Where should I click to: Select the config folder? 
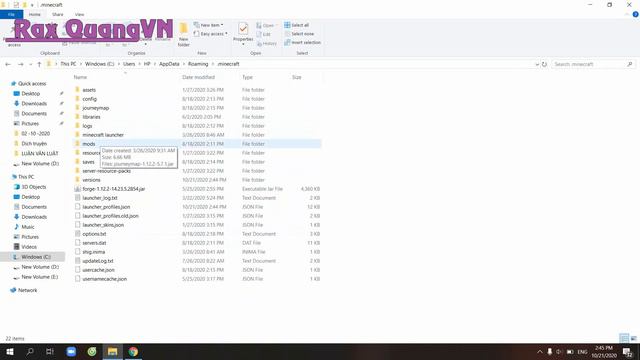(89, 99)
